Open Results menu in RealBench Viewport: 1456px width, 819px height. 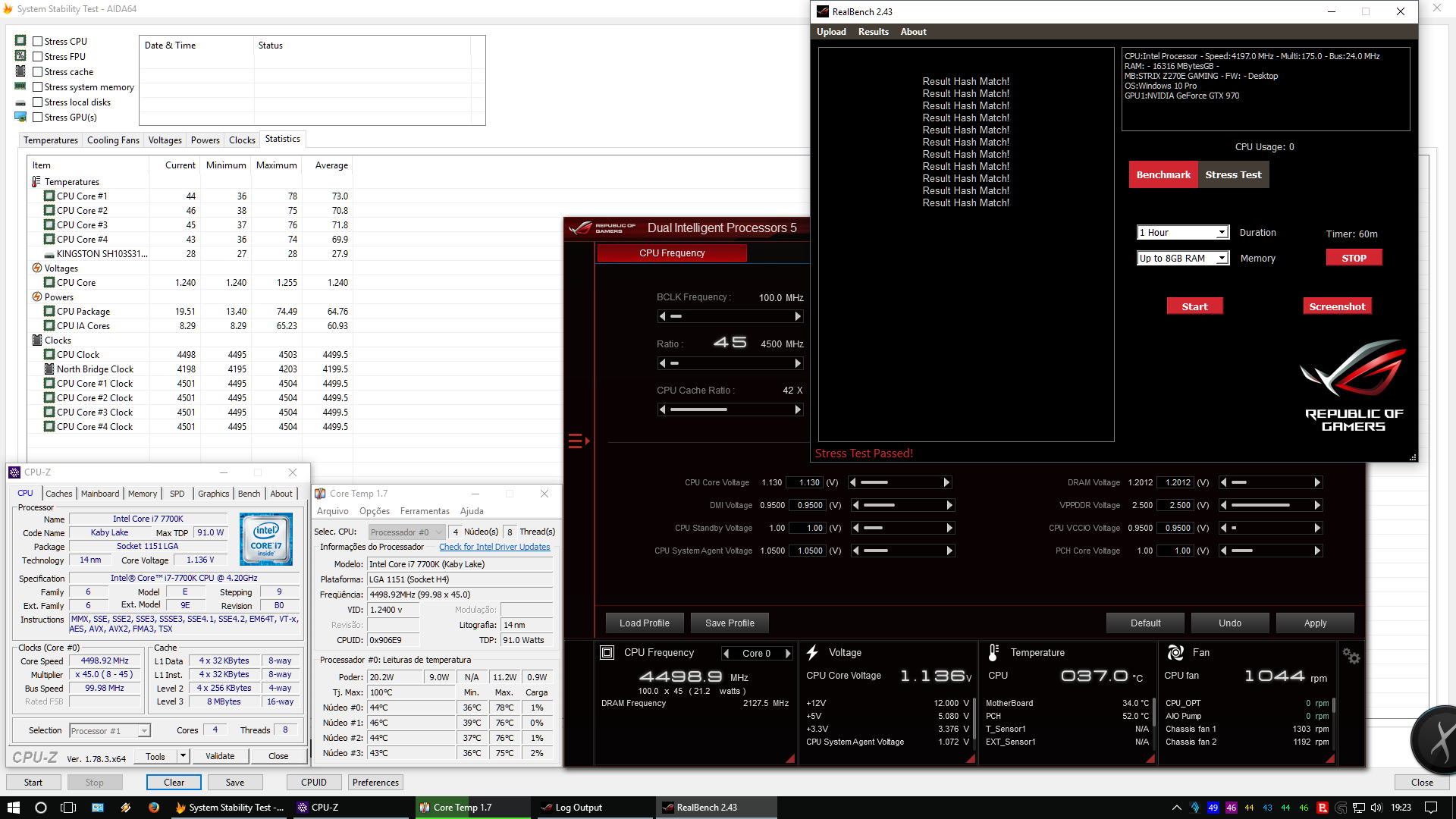873,32
